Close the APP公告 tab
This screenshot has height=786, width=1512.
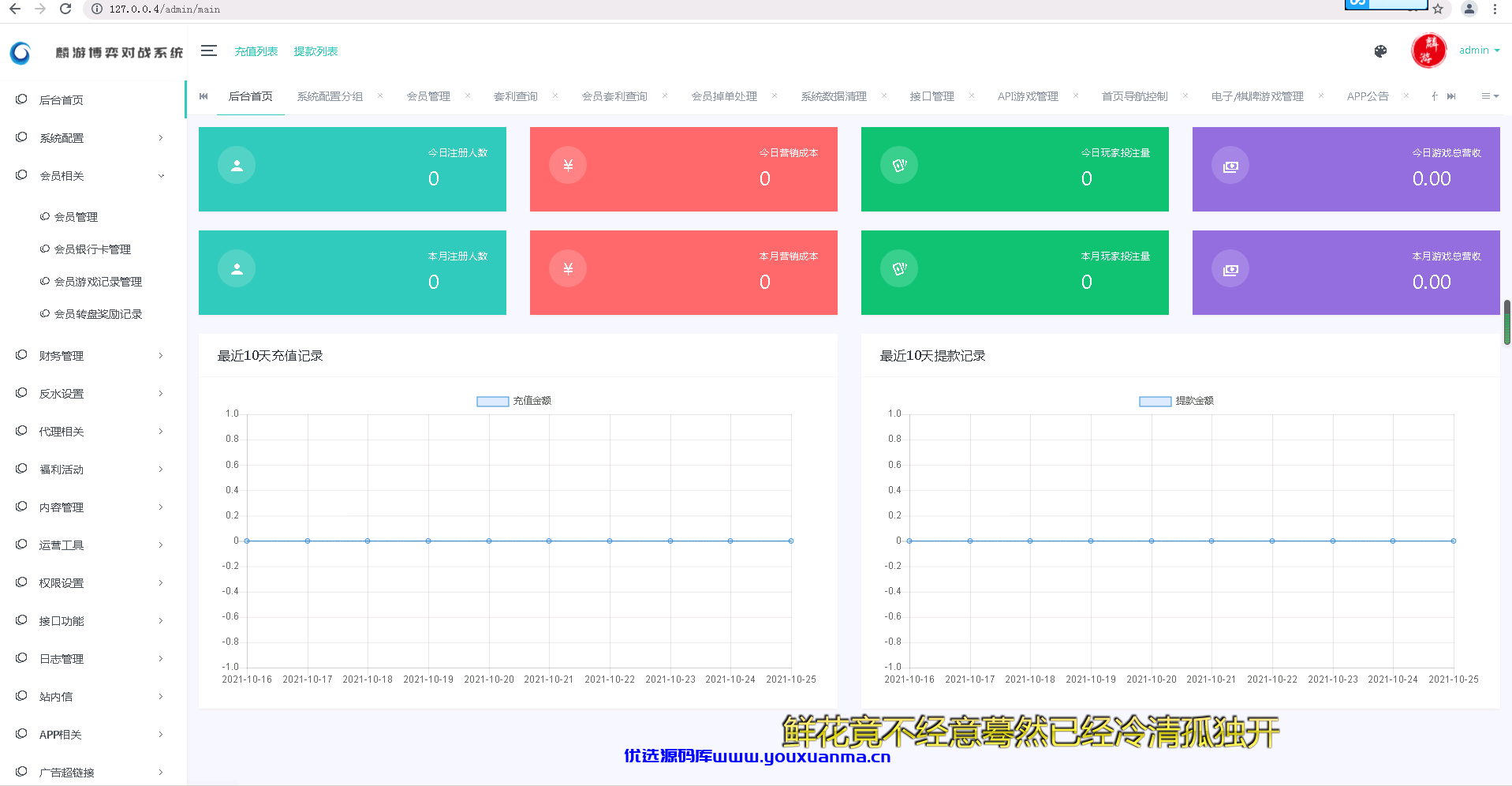click(x=1406, y=95)
